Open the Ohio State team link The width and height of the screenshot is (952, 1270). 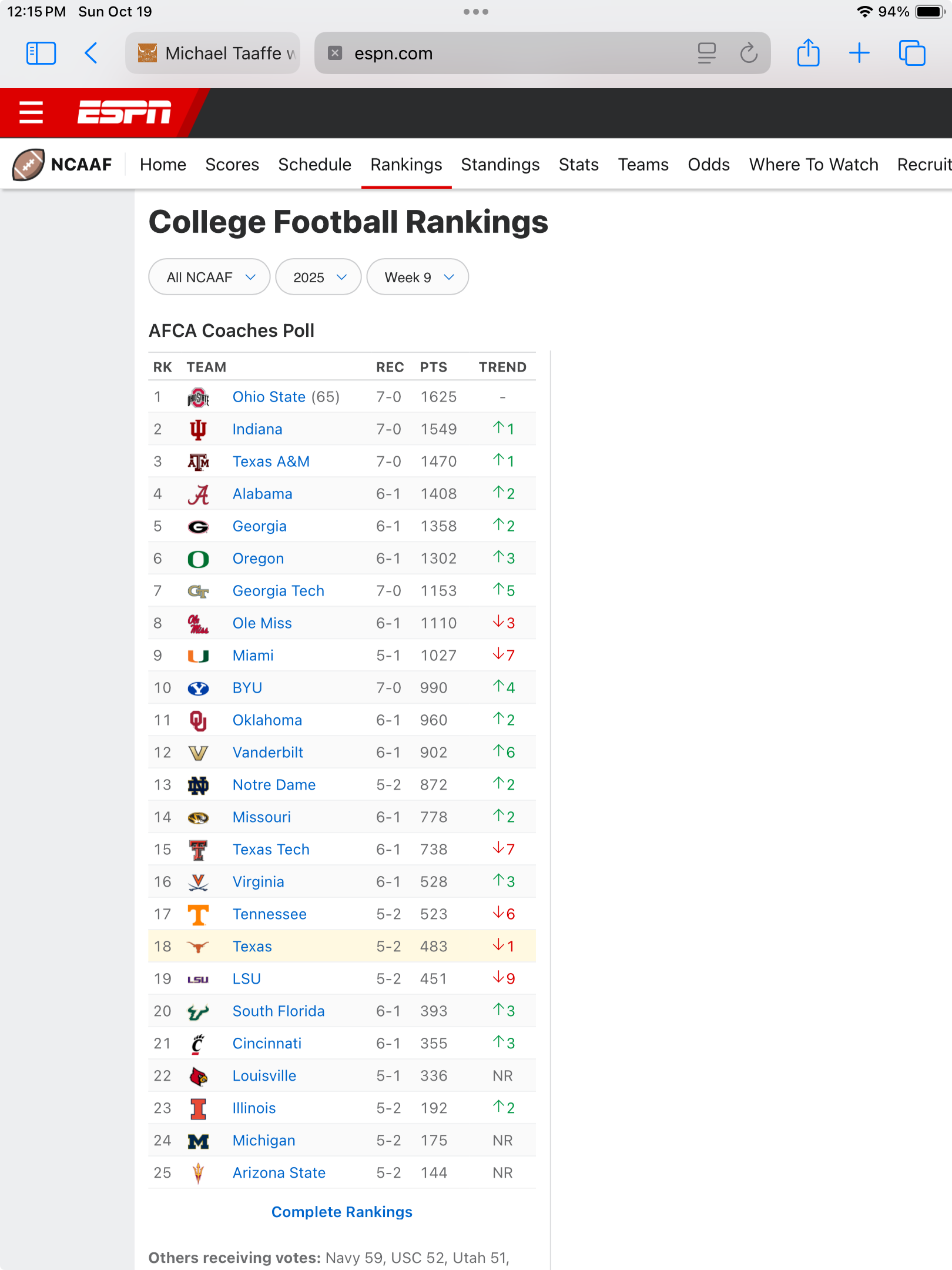click(x=269, y=397)
